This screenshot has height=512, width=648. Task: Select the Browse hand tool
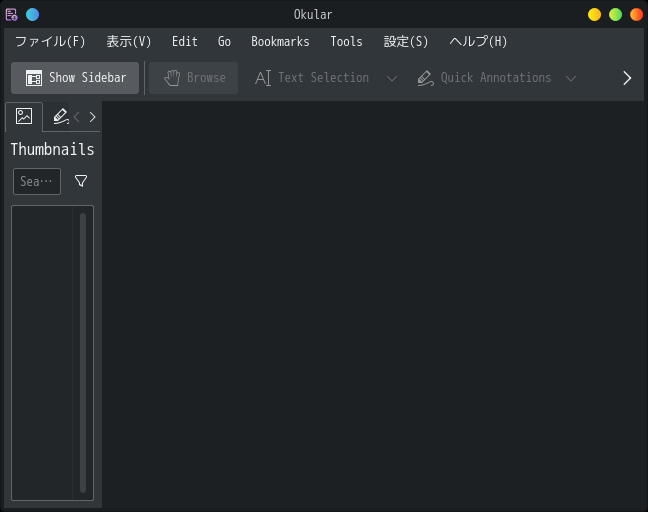pos(193,78)
